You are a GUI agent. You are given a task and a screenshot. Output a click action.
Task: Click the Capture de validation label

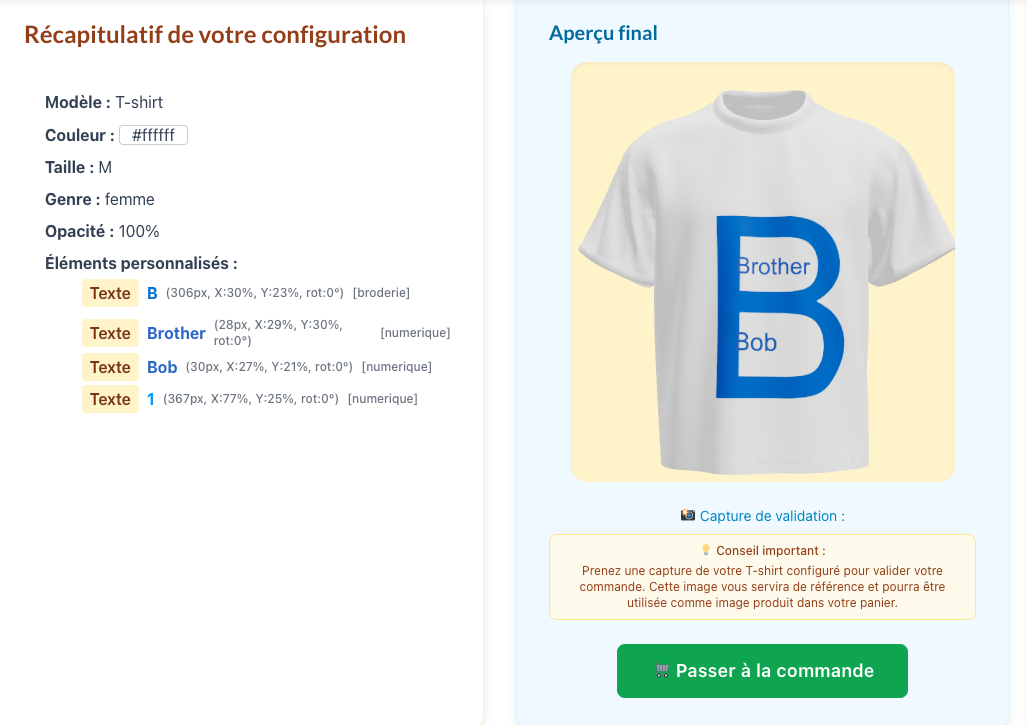[x=772, y=516]
